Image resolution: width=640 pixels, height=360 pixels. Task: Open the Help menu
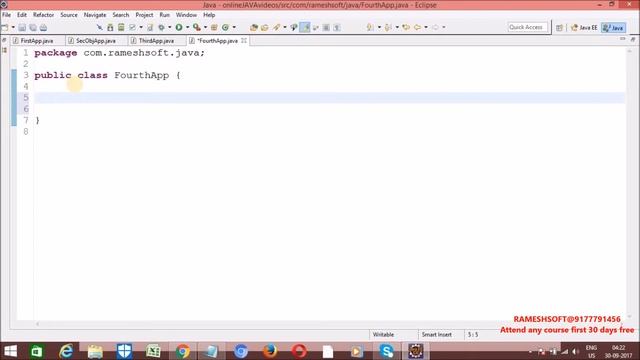[209, 15]
